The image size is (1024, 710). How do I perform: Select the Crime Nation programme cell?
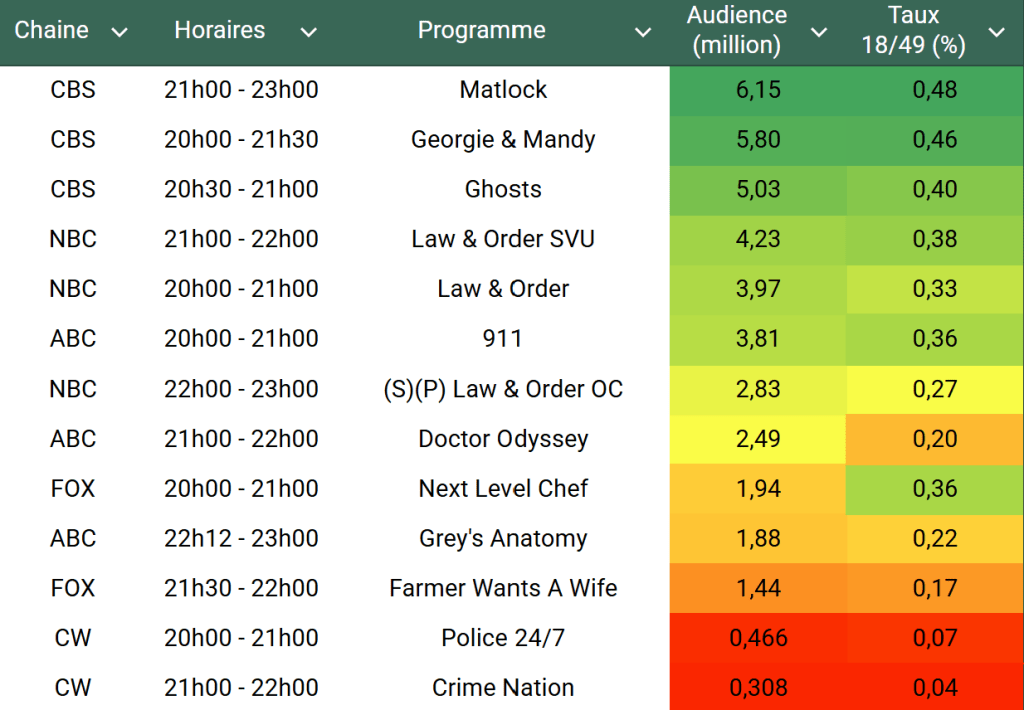[x=503, y=688]
